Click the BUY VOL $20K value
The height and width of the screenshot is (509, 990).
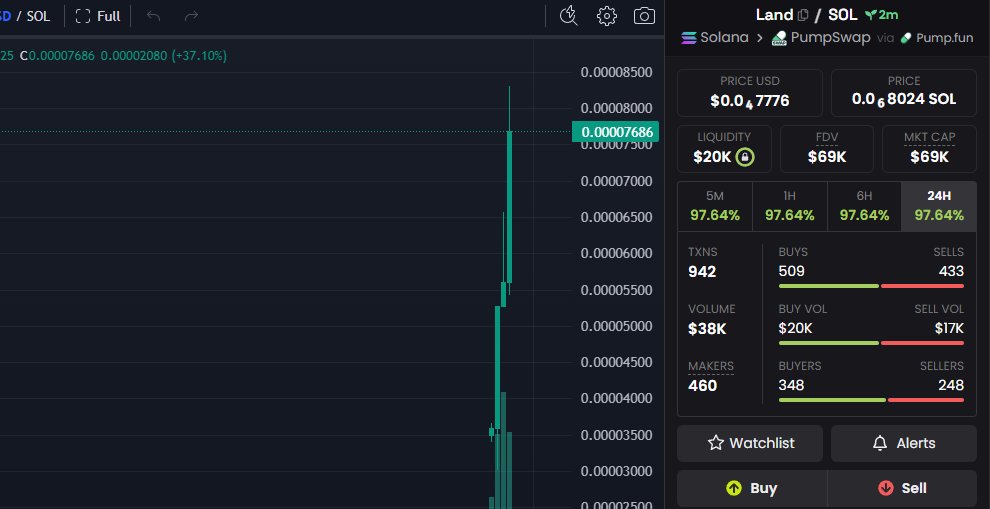(796, 328)
